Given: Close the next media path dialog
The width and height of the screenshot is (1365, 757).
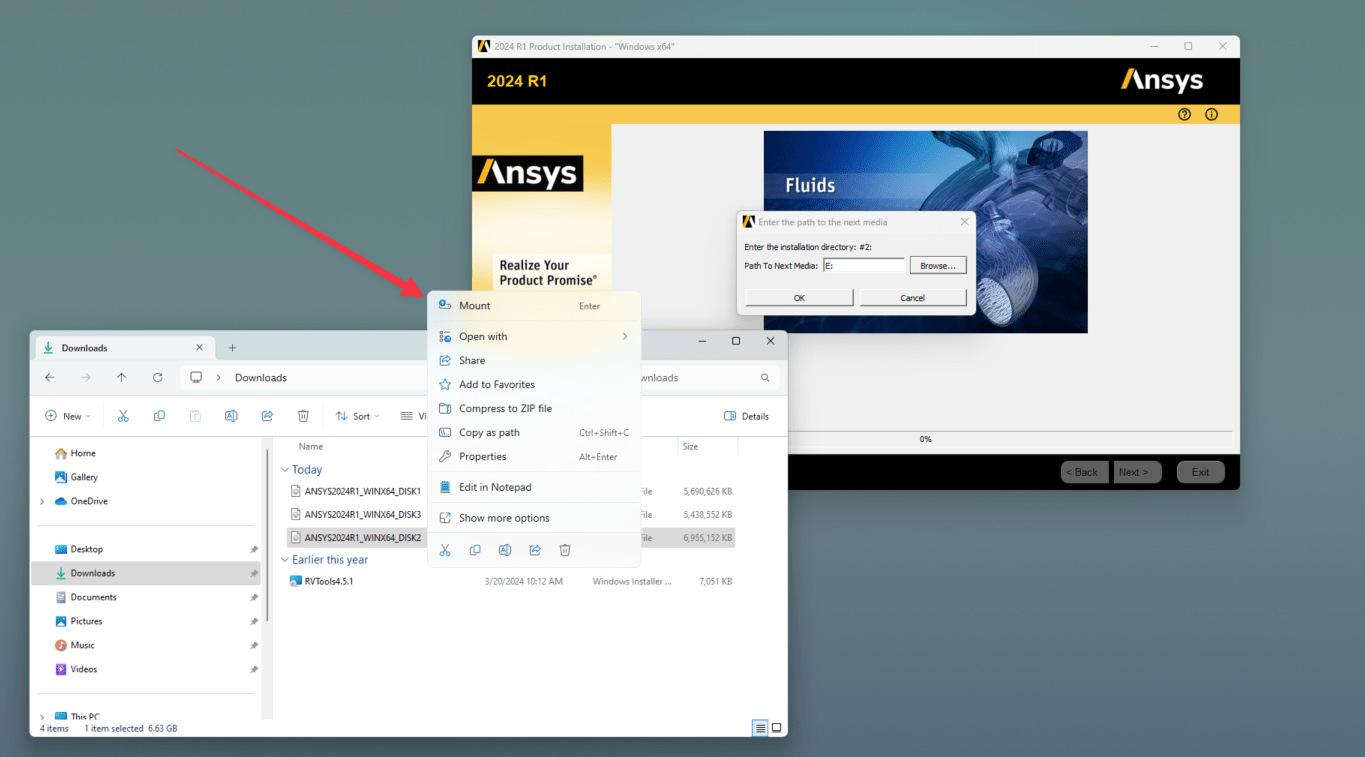Looking at the screenshot, I should tap(964, 222).
